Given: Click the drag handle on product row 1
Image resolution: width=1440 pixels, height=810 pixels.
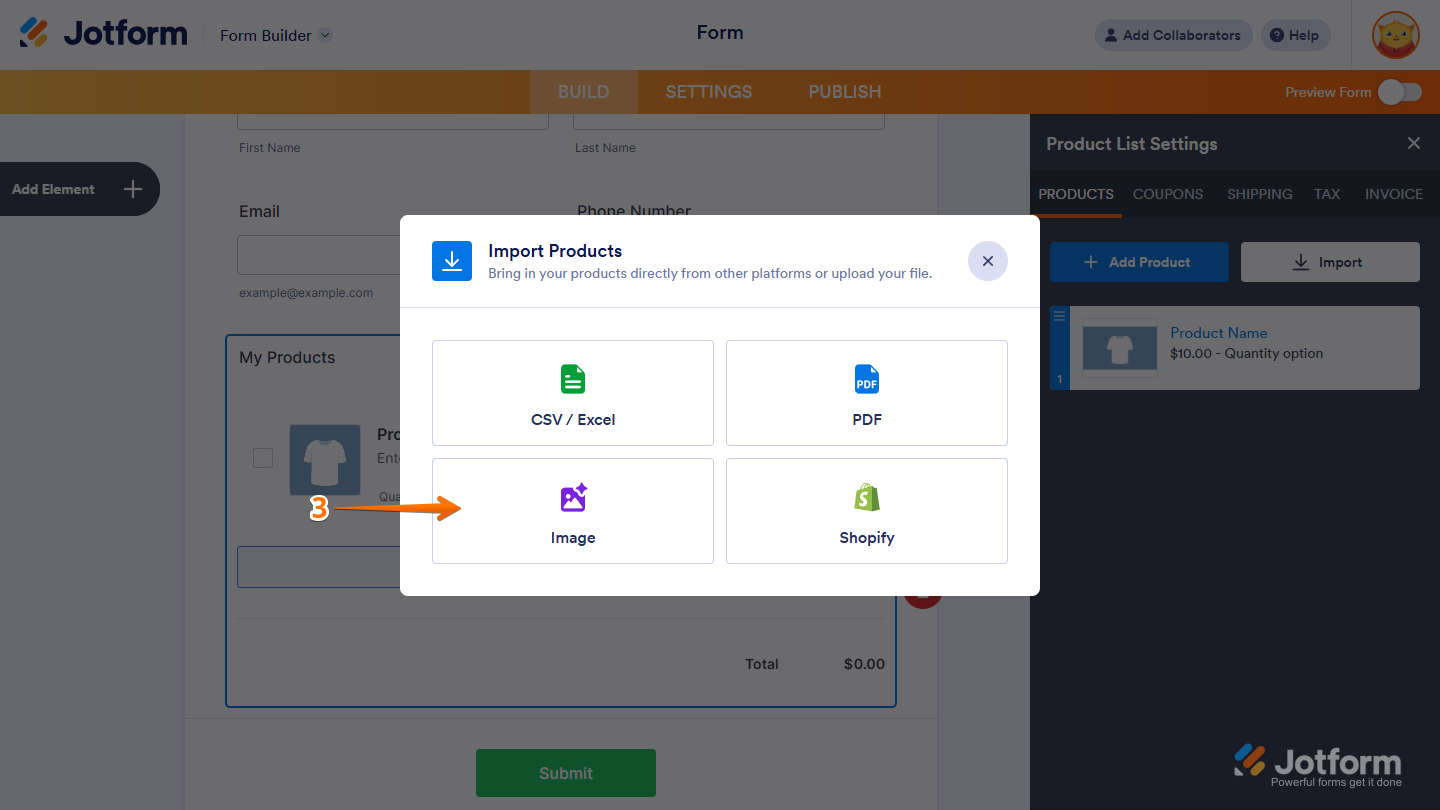Looking at the screenshot, I should coord(1060,315).
